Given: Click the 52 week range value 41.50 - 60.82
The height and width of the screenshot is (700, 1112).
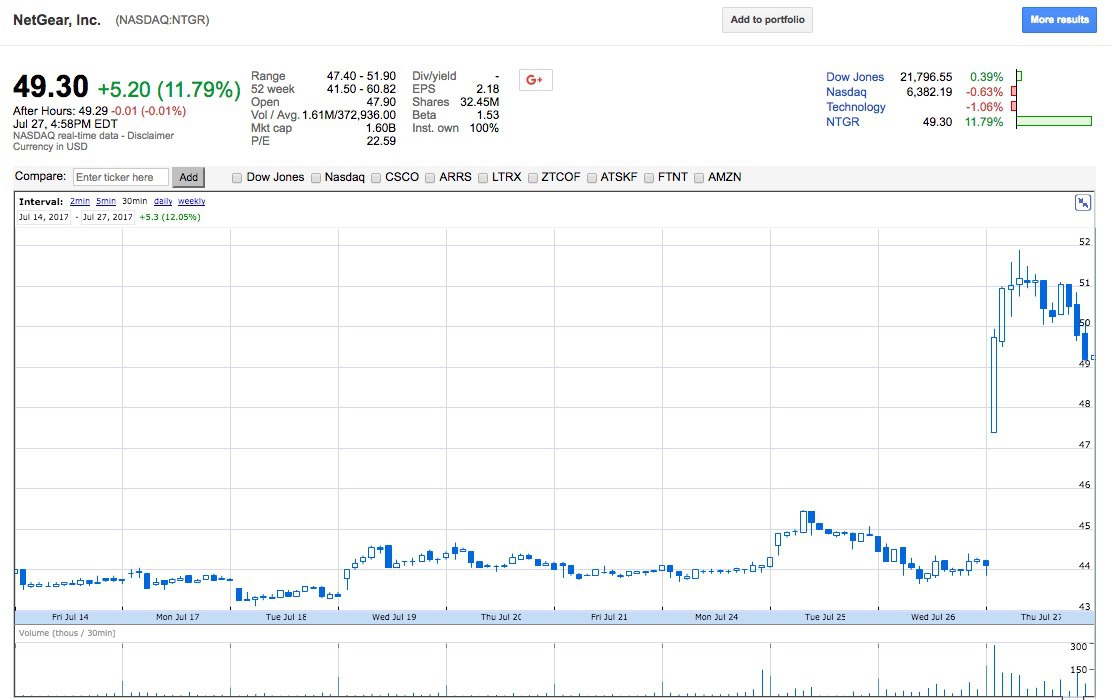Looking at the screenshot, I should click(x=361, y=89).
